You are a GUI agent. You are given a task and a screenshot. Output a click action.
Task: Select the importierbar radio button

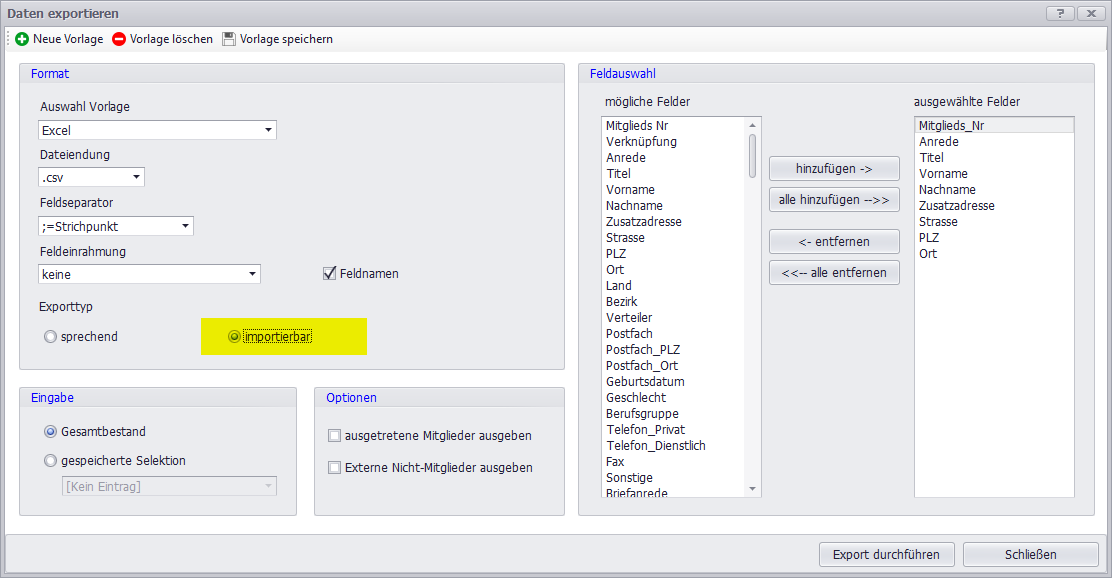pos(235,337)
